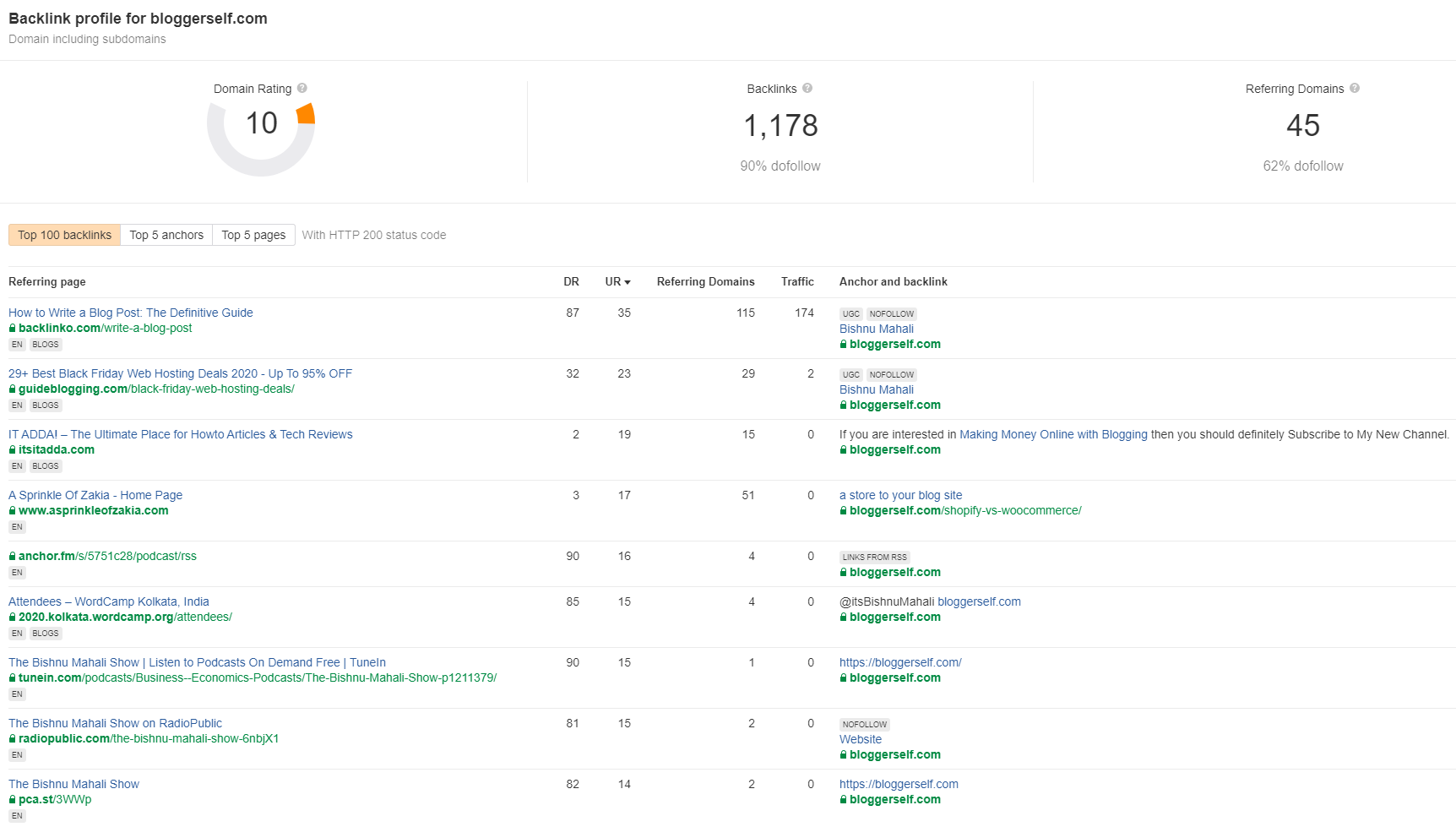Click 'a store to your blog site' anchor
1456x827 pixels.
click(x=901, y=495)
